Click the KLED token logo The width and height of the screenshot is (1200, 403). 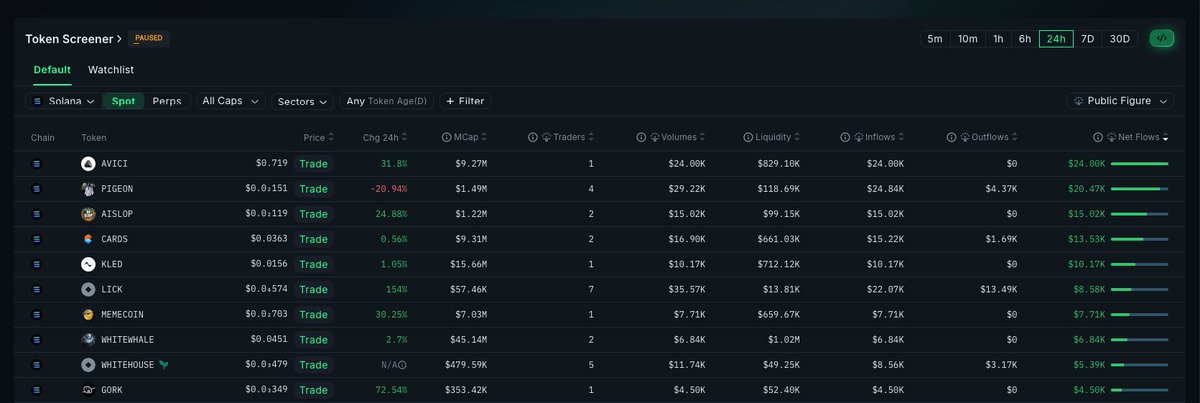pos(88,264)
